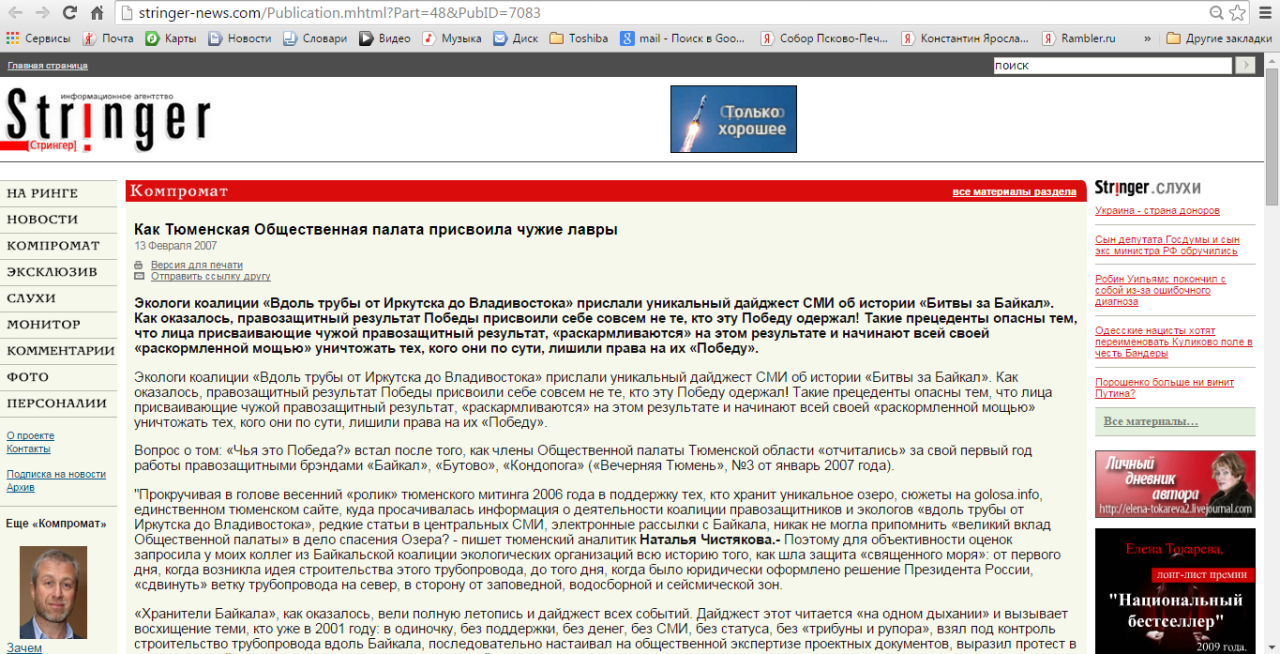Image resolution: width=1280 pixels, height=654 pixels.
Task: Open the Собор Псково-Печ... bookmark
Action: click(824, 38)
